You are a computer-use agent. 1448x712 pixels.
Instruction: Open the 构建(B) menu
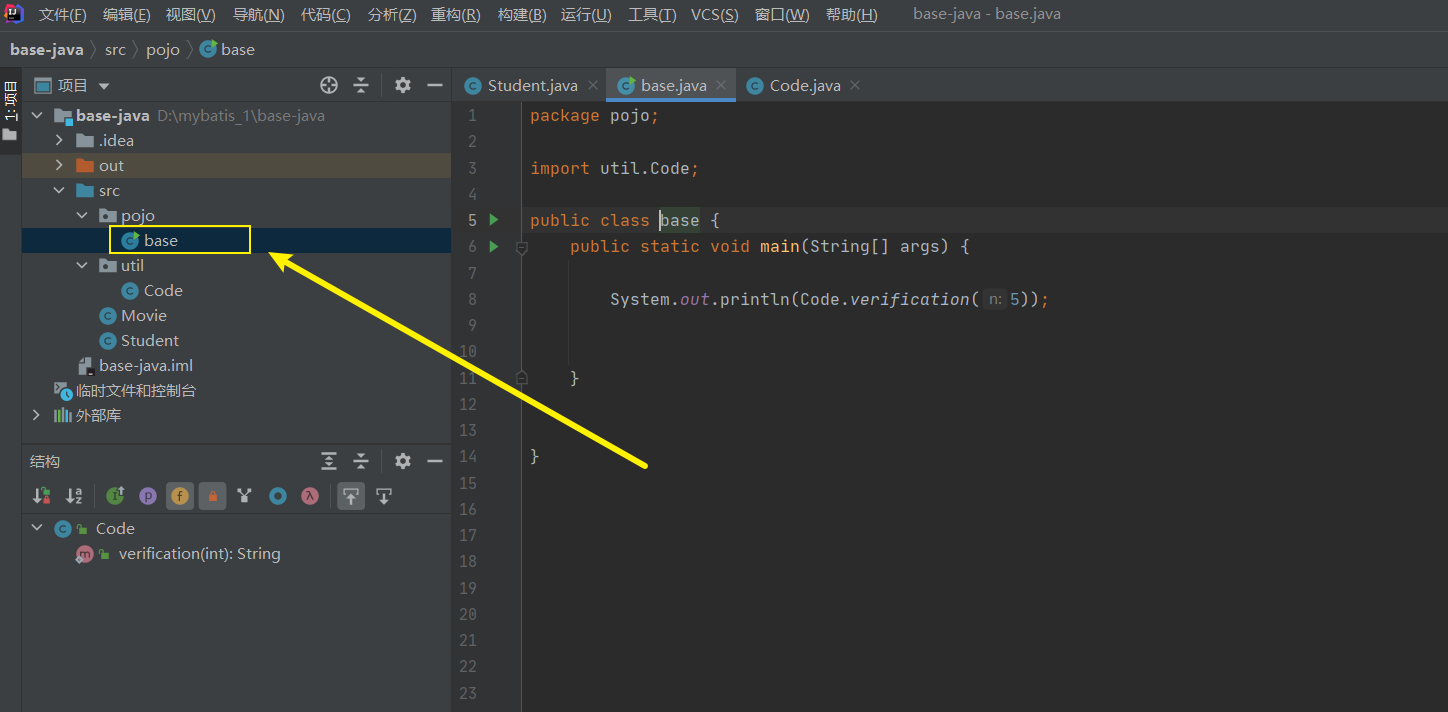pos(522,15)
